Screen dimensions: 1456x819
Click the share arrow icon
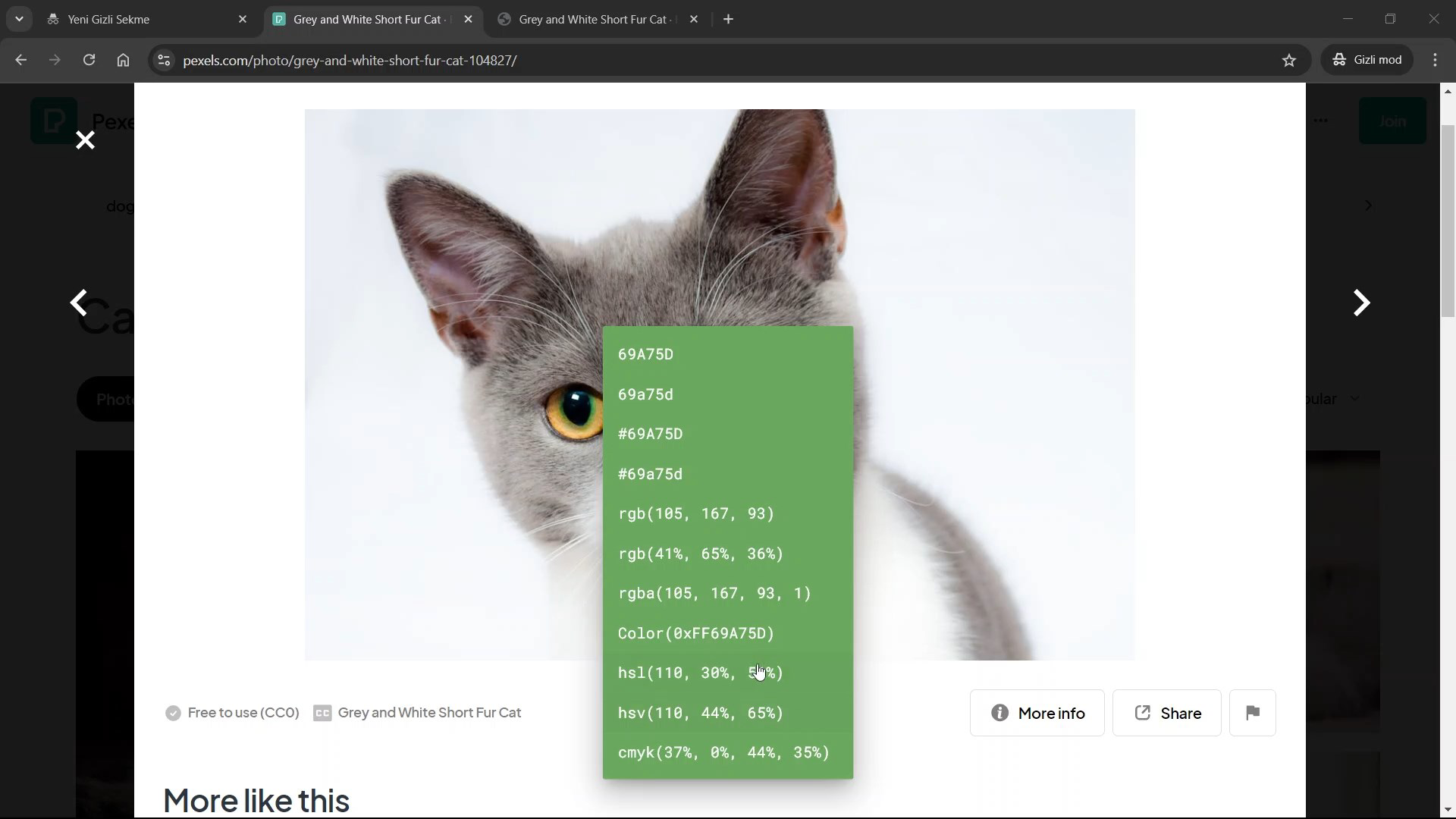1142,713
